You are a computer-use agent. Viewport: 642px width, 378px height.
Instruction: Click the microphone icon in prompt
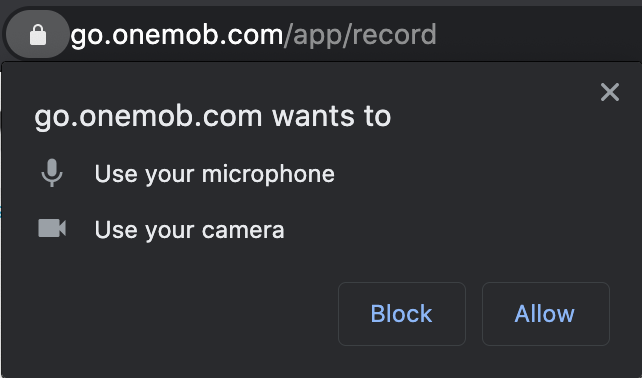pos(52,173)
